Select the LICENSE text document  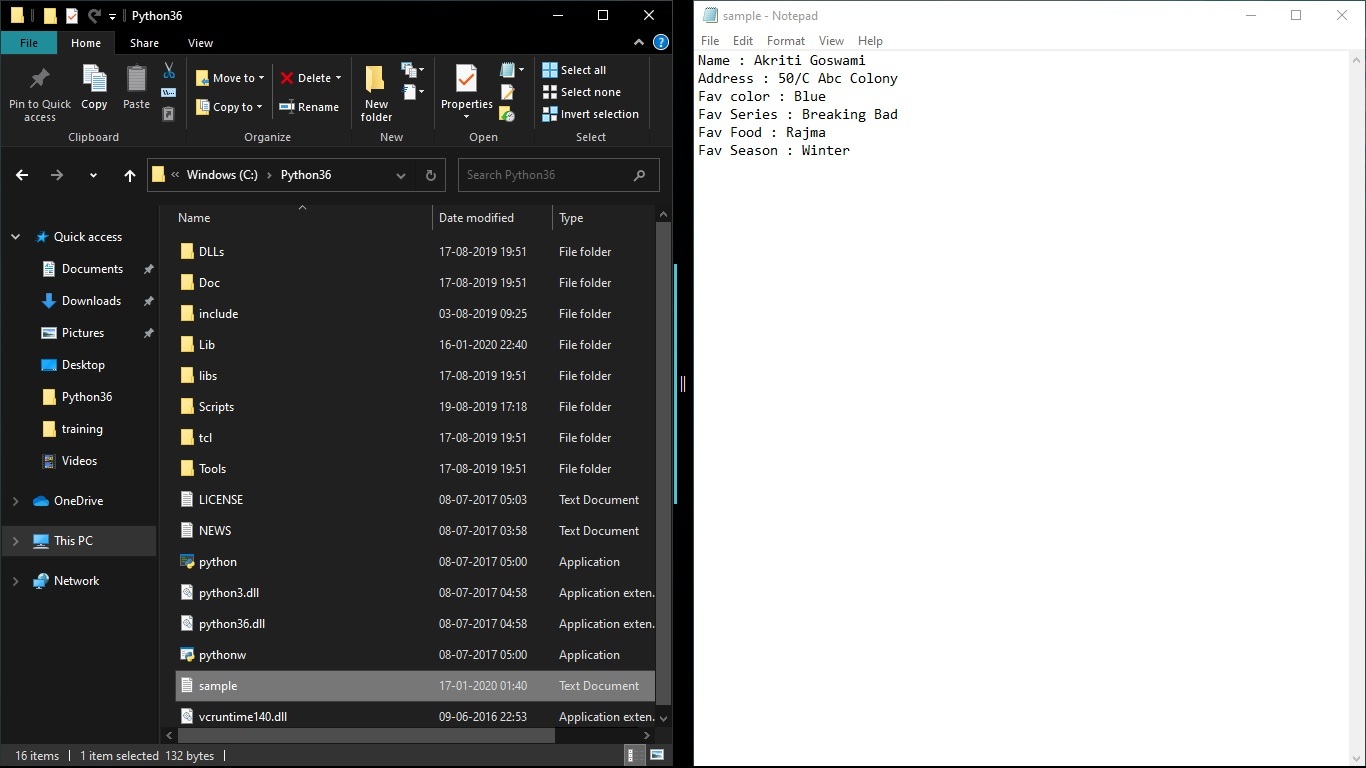415,500
